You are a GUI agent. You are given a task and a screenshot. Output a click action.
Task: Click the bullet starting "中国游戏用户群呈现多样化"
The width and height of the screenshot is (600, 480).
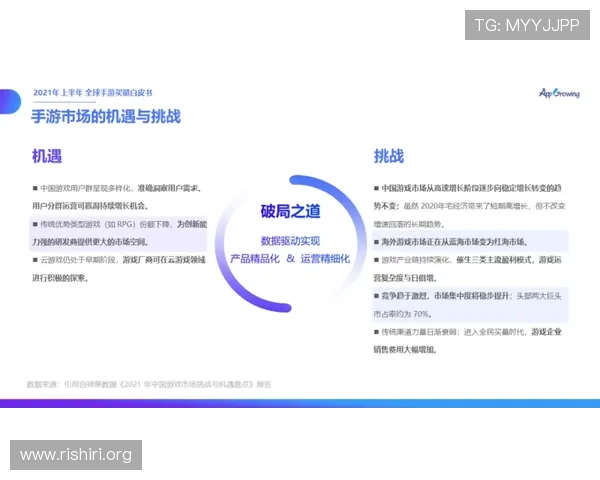117,197
